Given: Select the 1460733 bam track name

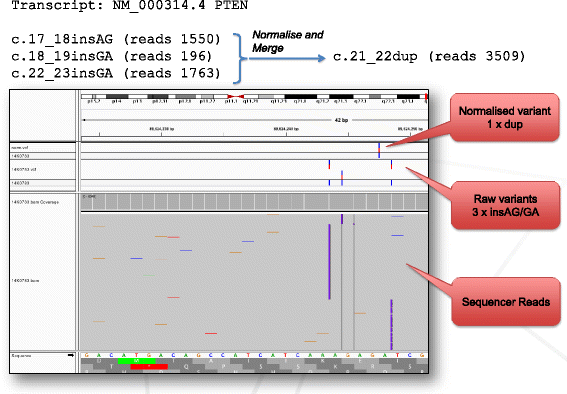Looking at the screenshot, I should coord(25,280).
